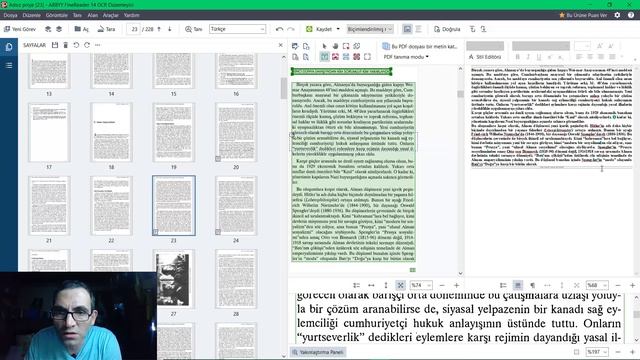
Task: Click the Aç open-file button
Action: [82, 29]
